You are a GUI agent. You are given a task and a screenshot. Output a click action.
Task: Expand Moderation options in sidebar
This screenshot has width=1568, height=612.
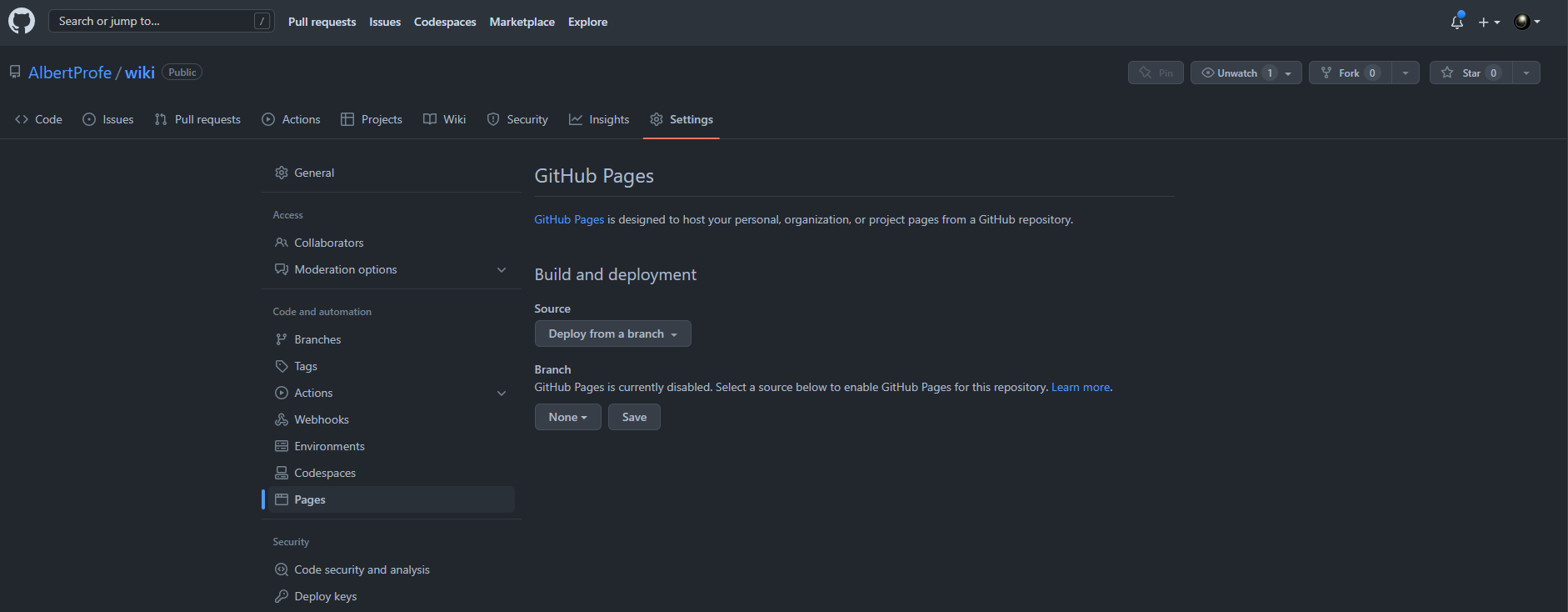(x=502, y=269)
